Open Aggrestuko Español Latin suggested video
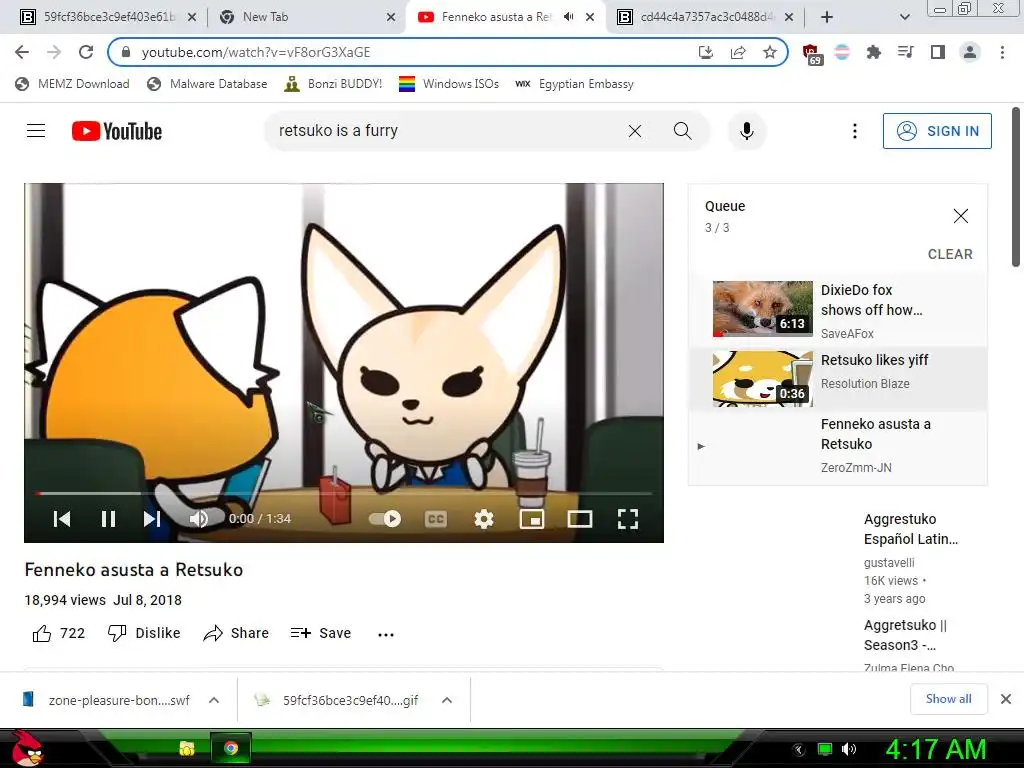 click(x=910, y=529)
